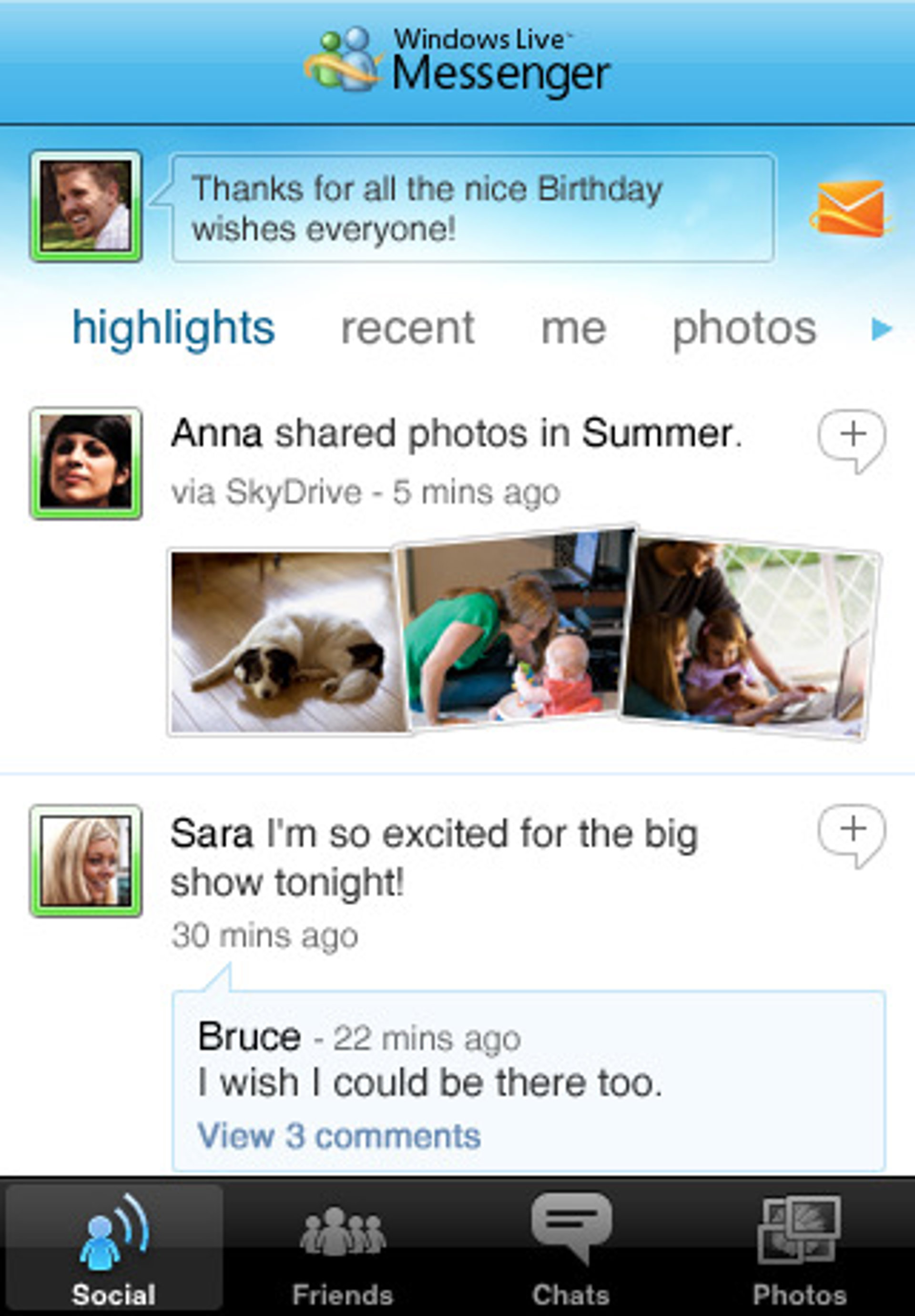This screenshot has height=1316, width=915.
Task: Tap your own profile picture
Action: point(86,206)
